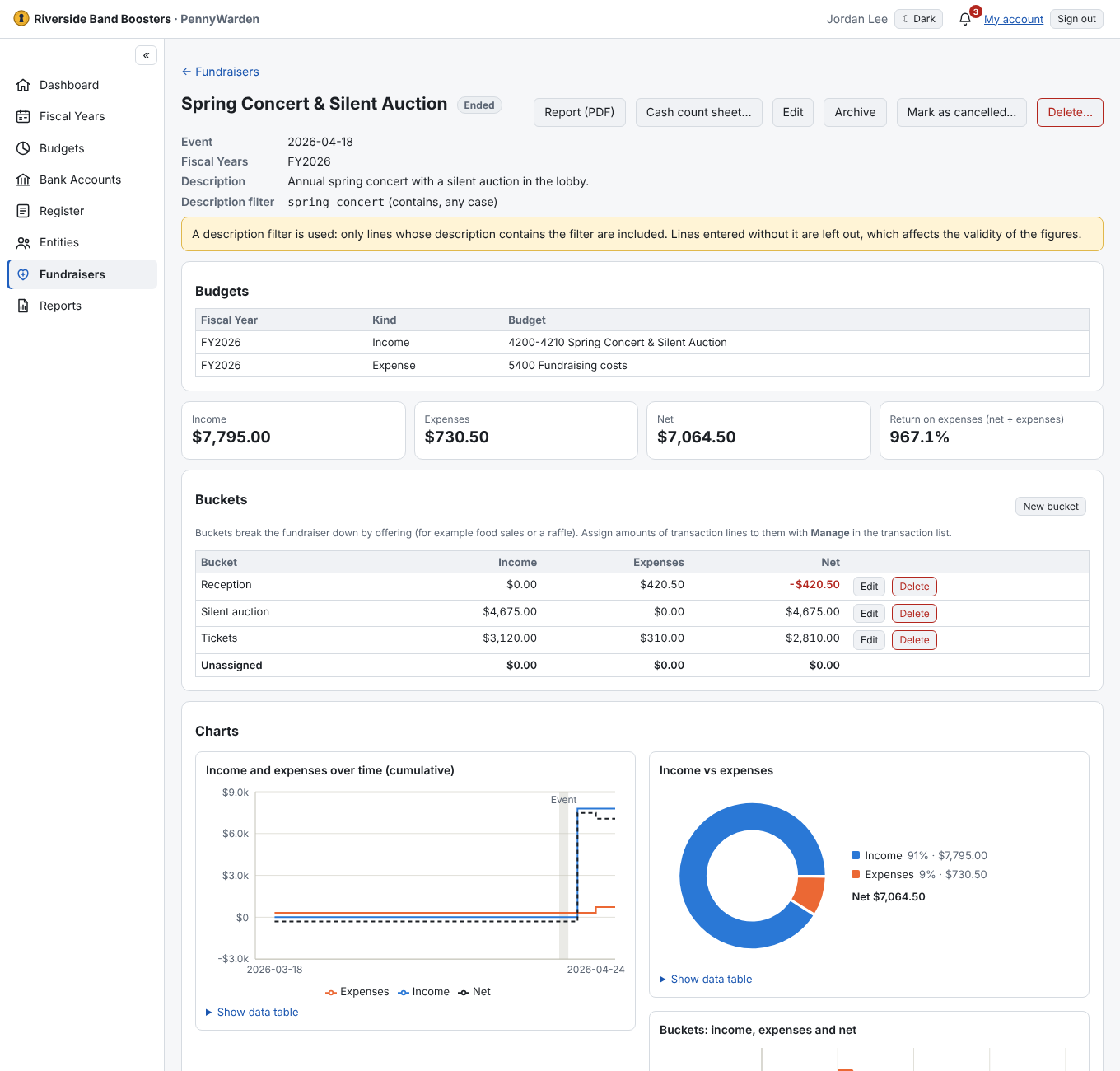Go back to Fundraisers list link
1120x1071 pixels.
(x=220, y=72)
